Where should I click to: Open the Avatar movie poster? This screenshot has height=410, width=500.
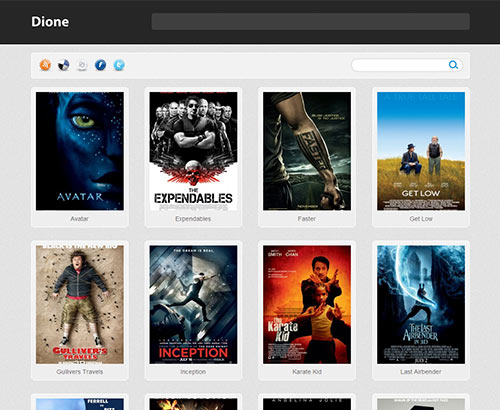[80, 151]
